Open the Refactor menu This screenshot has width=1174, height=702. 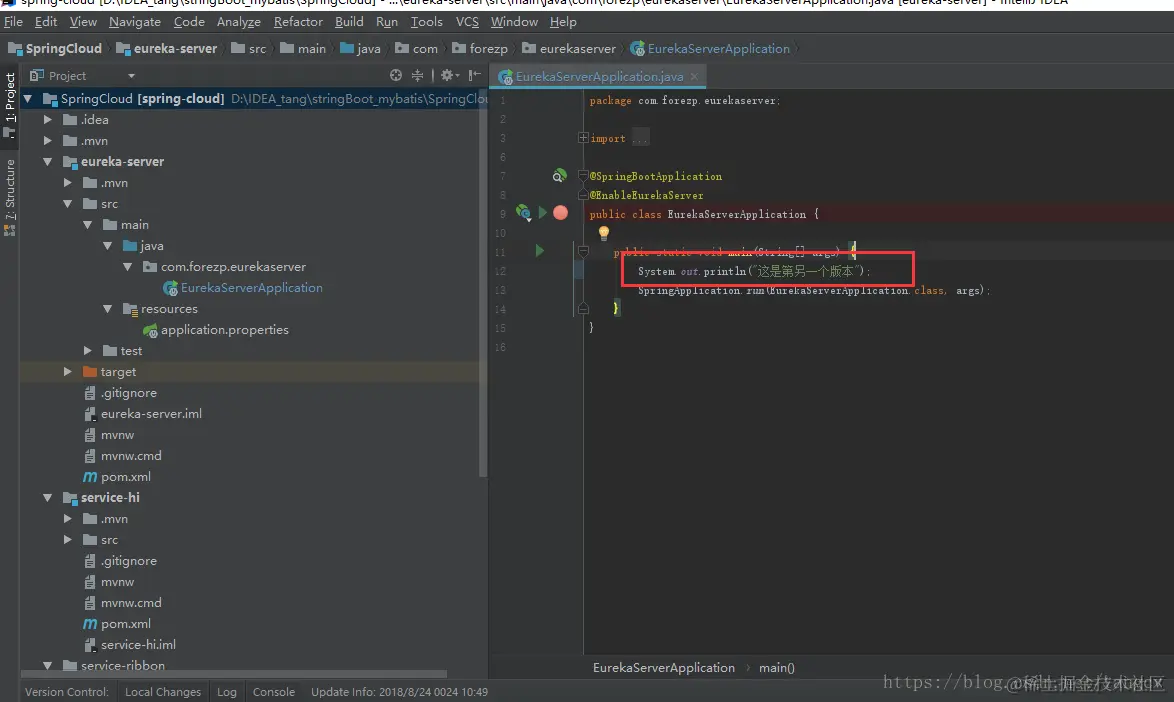click(x=298, y=22)
